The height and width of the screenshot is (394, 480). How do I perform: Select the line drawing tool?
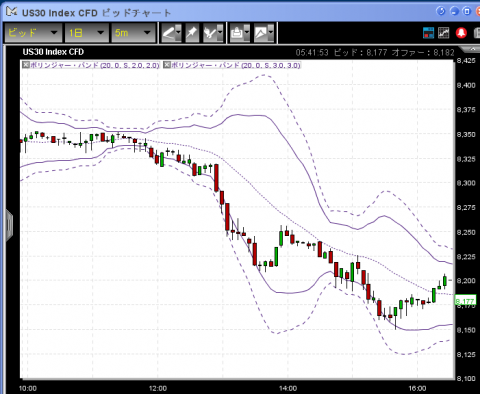169,33
